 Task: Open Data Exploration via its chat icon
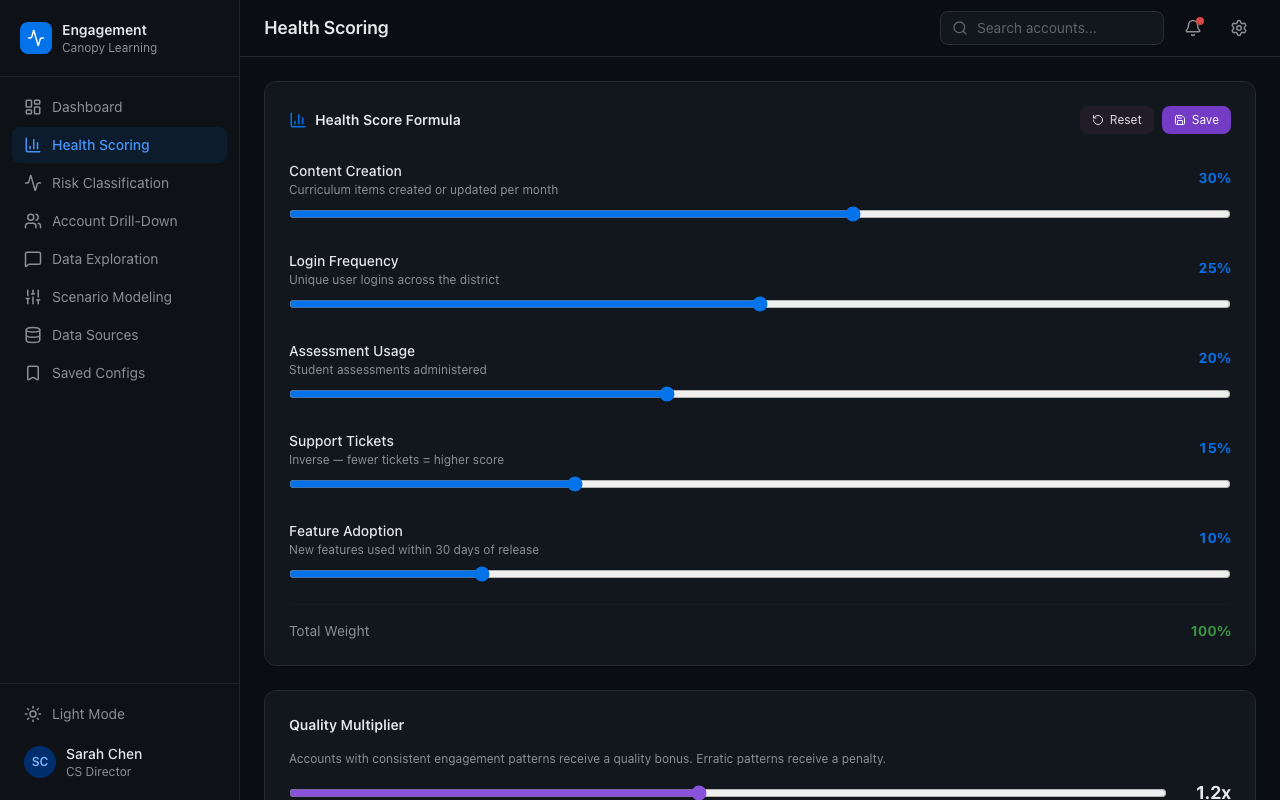tap(33, 258)
